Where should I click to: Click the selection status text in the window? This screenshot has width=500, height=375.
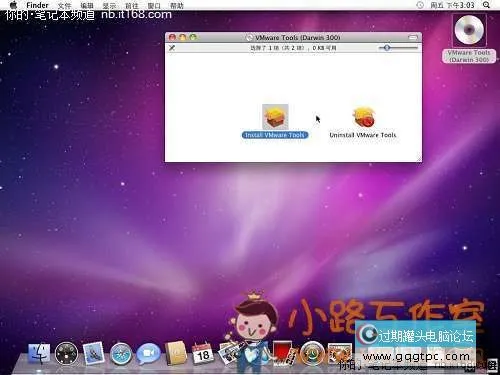tap(293, 48)
